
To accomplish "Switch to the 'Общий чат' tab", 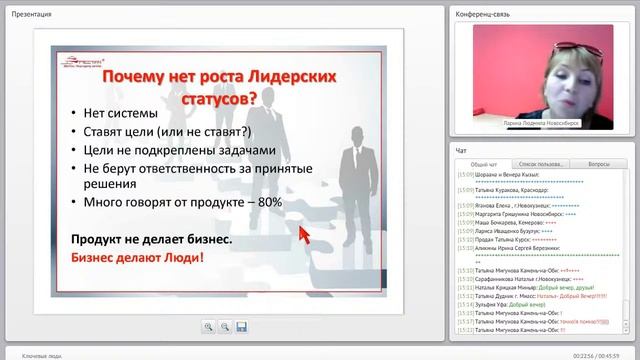I will click(x=484, y=164).
